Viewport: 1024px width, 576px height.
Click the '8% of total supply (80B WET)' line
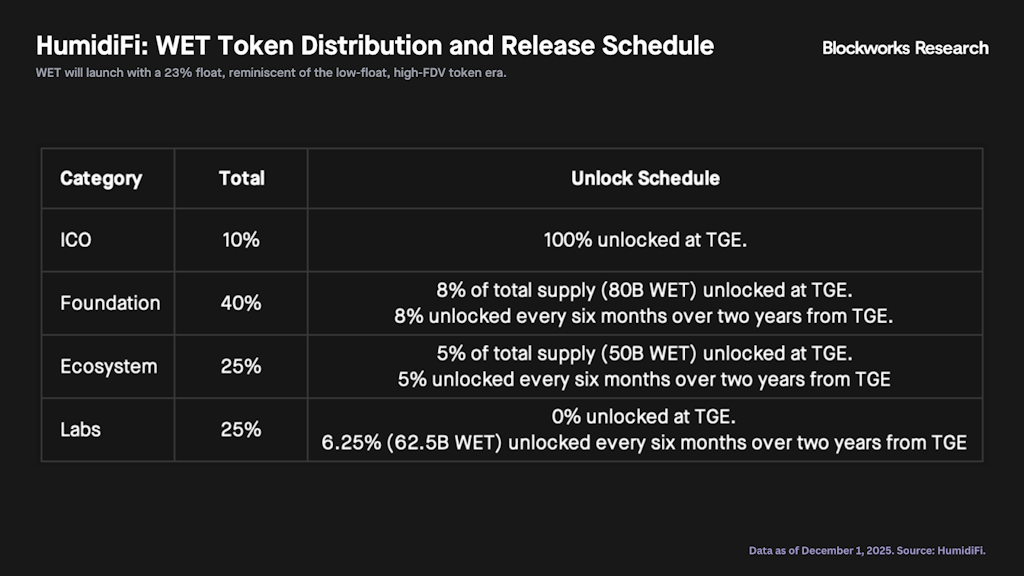pos(645,292)
